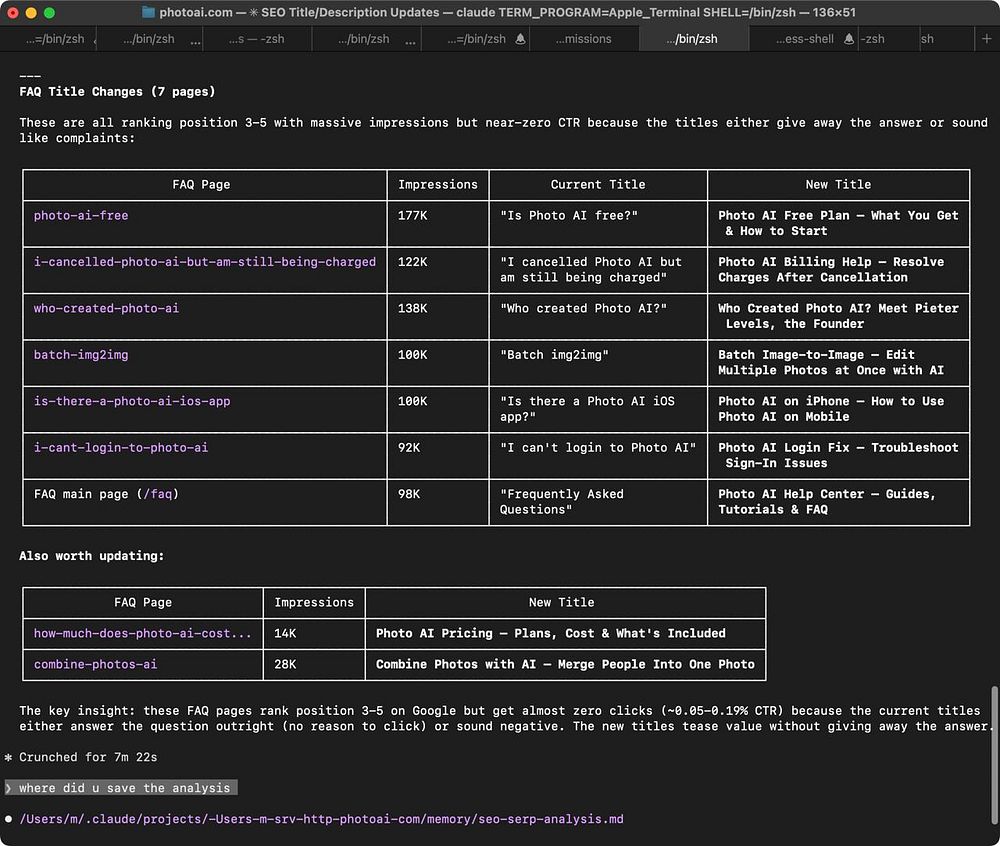The image size is (1000, 846).
Task: Click the i-cant-login-to-photo-ai link
Action: [x=121, y=448]
